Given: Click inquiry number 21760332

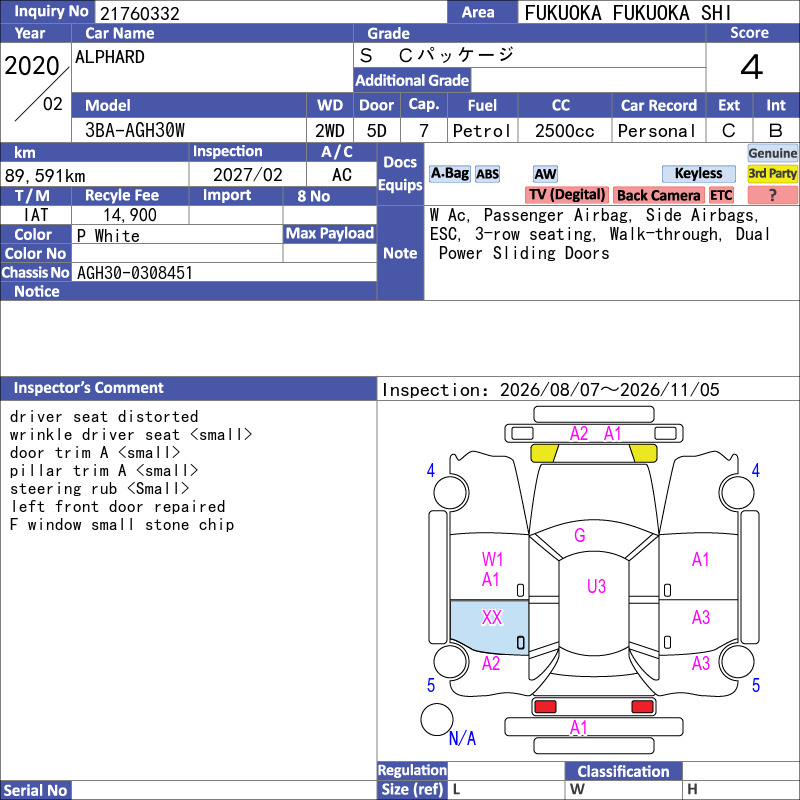Looking at the screenshot, I should [140, 14].
